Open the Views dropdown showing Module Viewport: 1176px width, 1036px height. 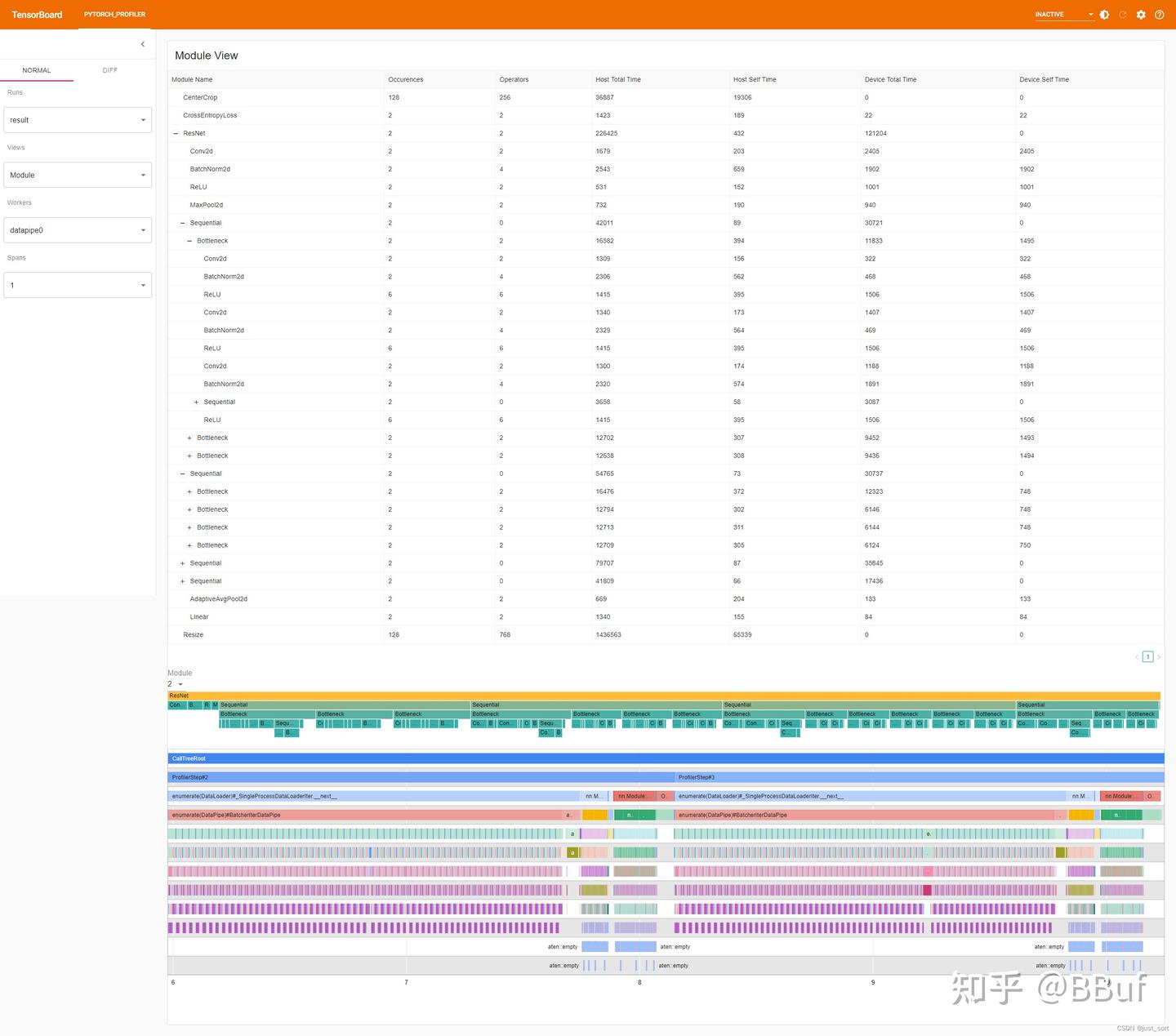click(x=77, y=175)
